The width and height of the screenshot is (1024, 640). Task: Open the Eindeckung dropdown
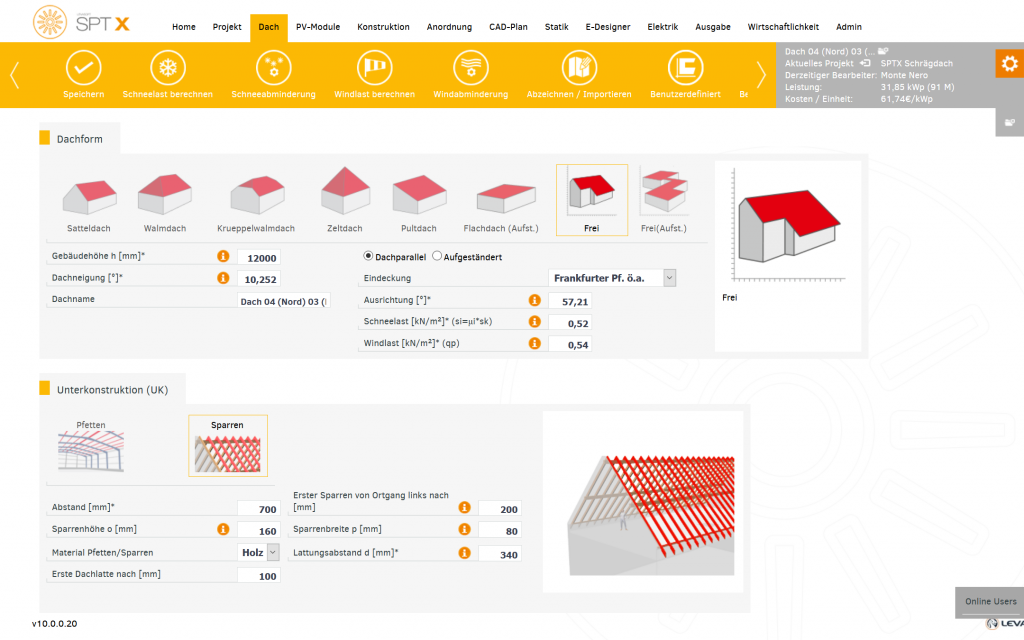(x=669, y=278)
